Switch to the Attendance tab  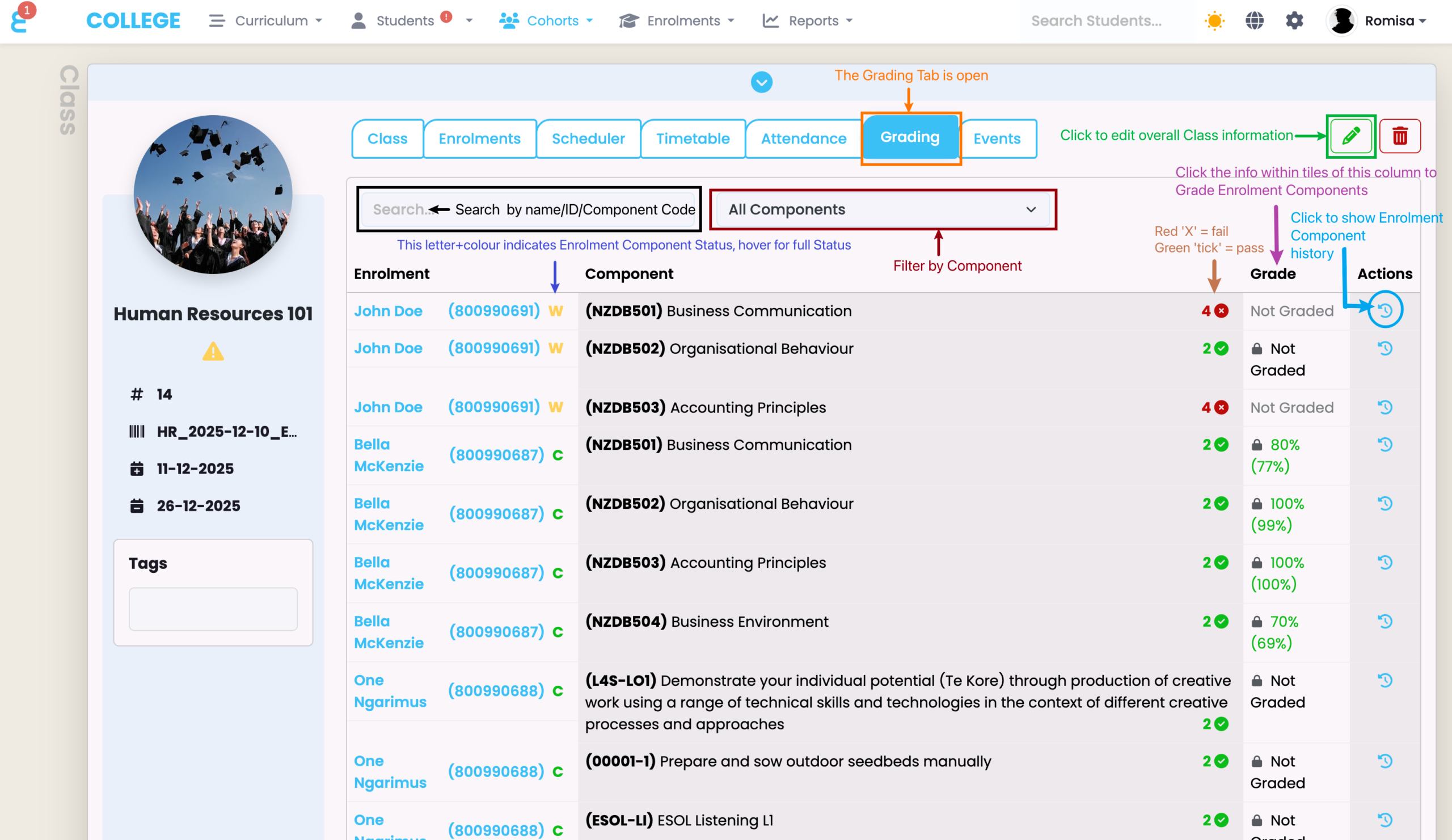[x=803, y=138]
